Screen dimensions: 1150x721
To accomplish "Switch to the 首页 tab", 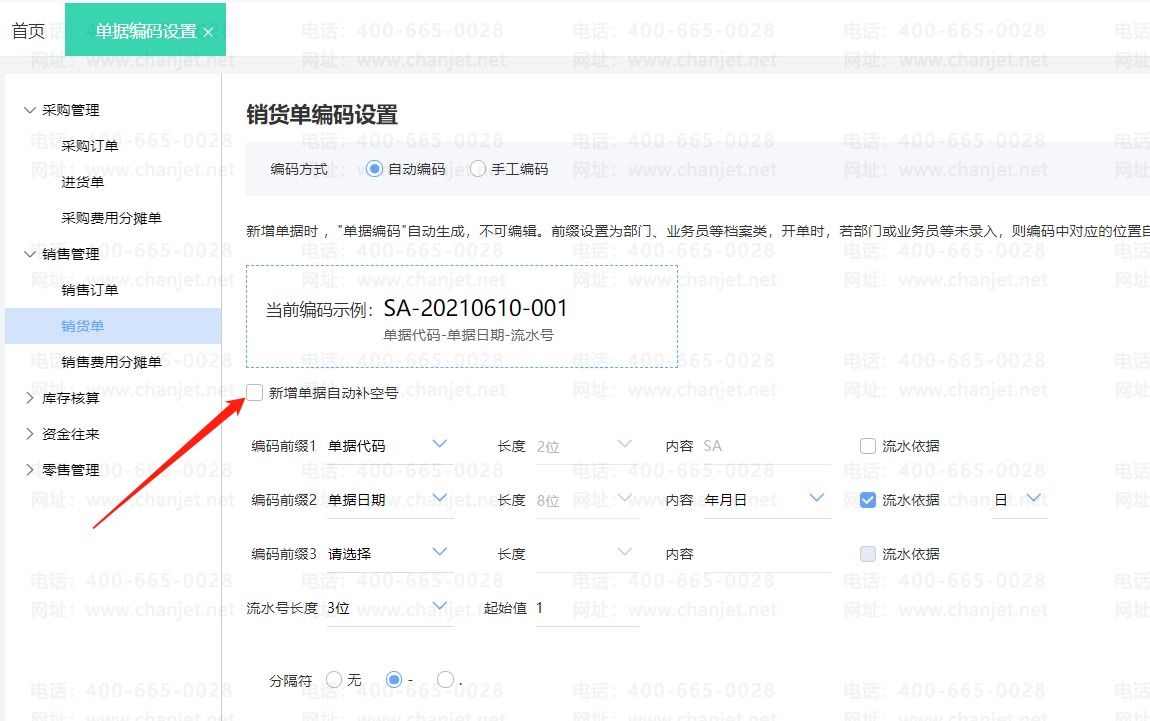I will point(29,31).
